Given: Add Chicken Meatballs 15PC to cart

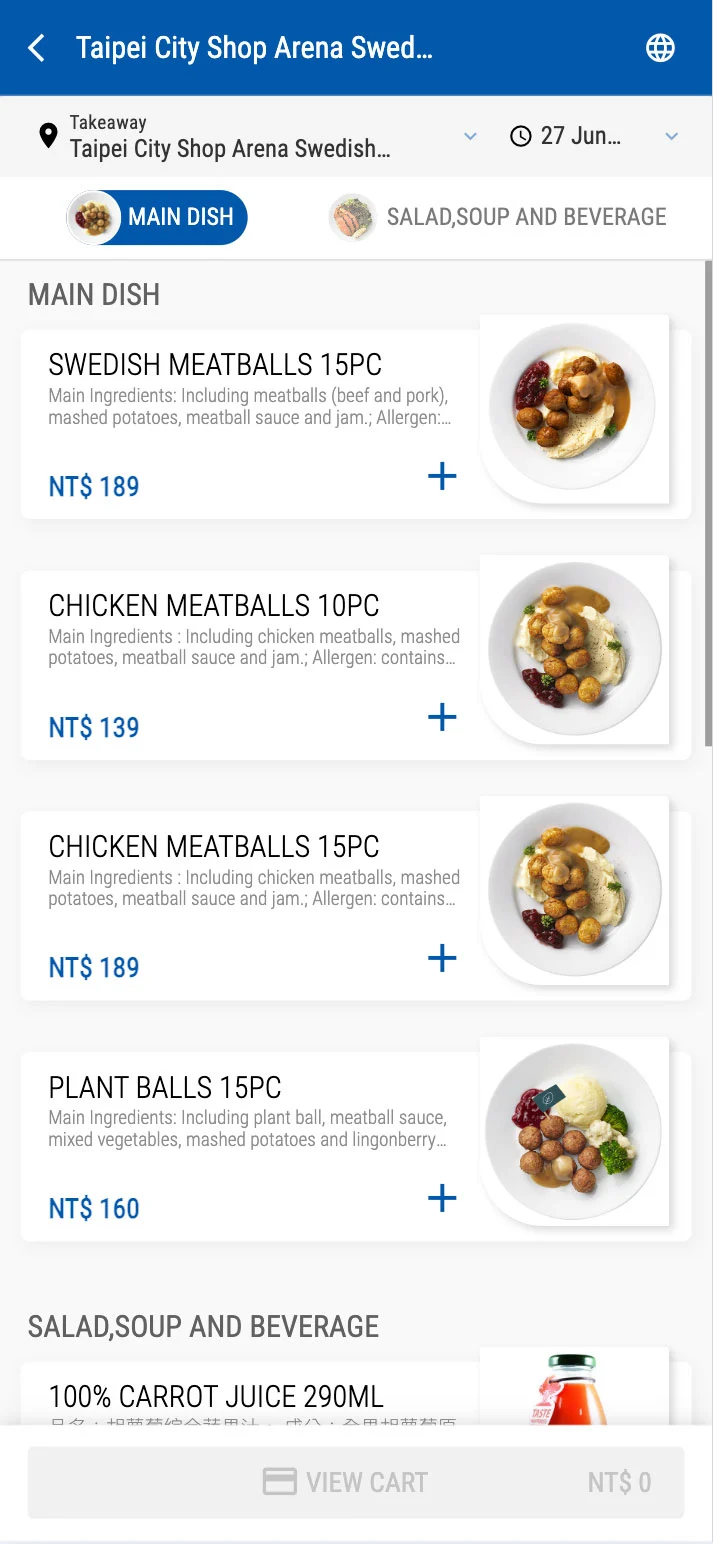Looking at the screenshot, I should pos(442,958).
